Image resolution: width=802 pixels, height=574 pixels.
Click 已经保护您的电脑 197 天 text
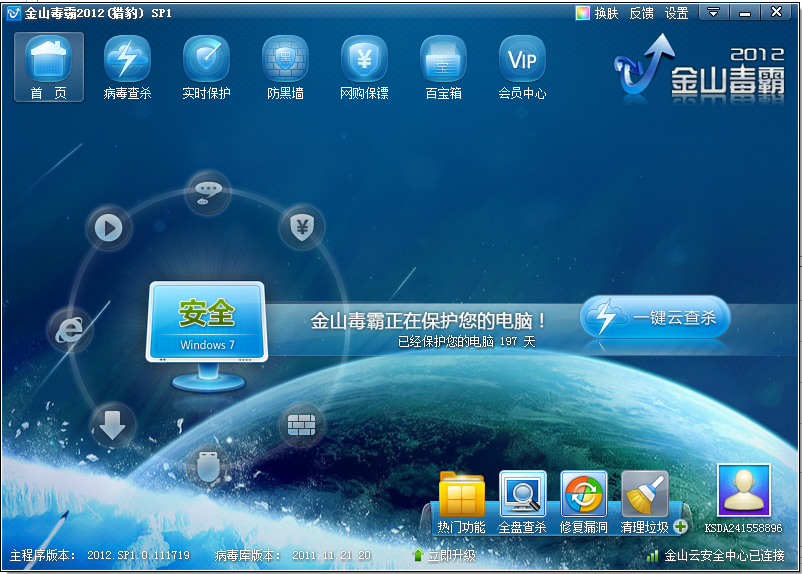[466, 342]
